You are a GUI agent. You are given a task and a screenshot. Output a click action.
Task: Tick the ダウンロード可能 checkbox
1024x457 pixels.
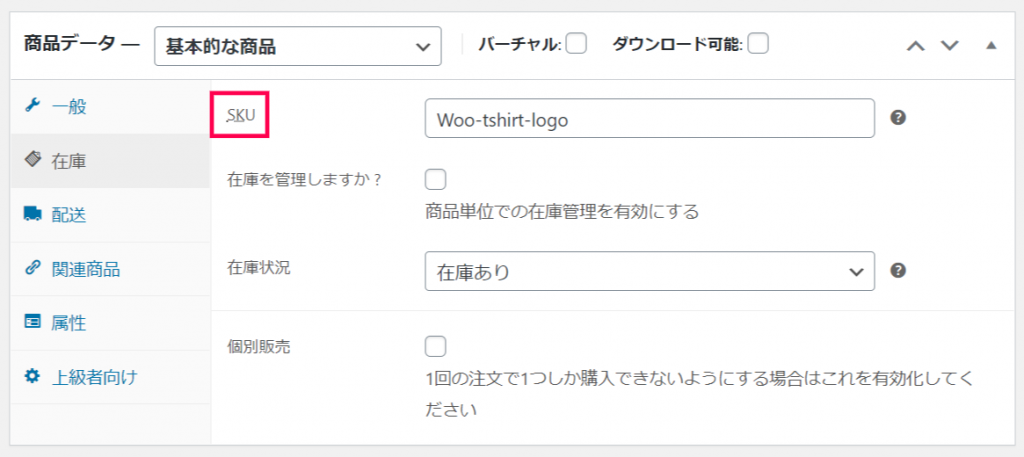758,44
